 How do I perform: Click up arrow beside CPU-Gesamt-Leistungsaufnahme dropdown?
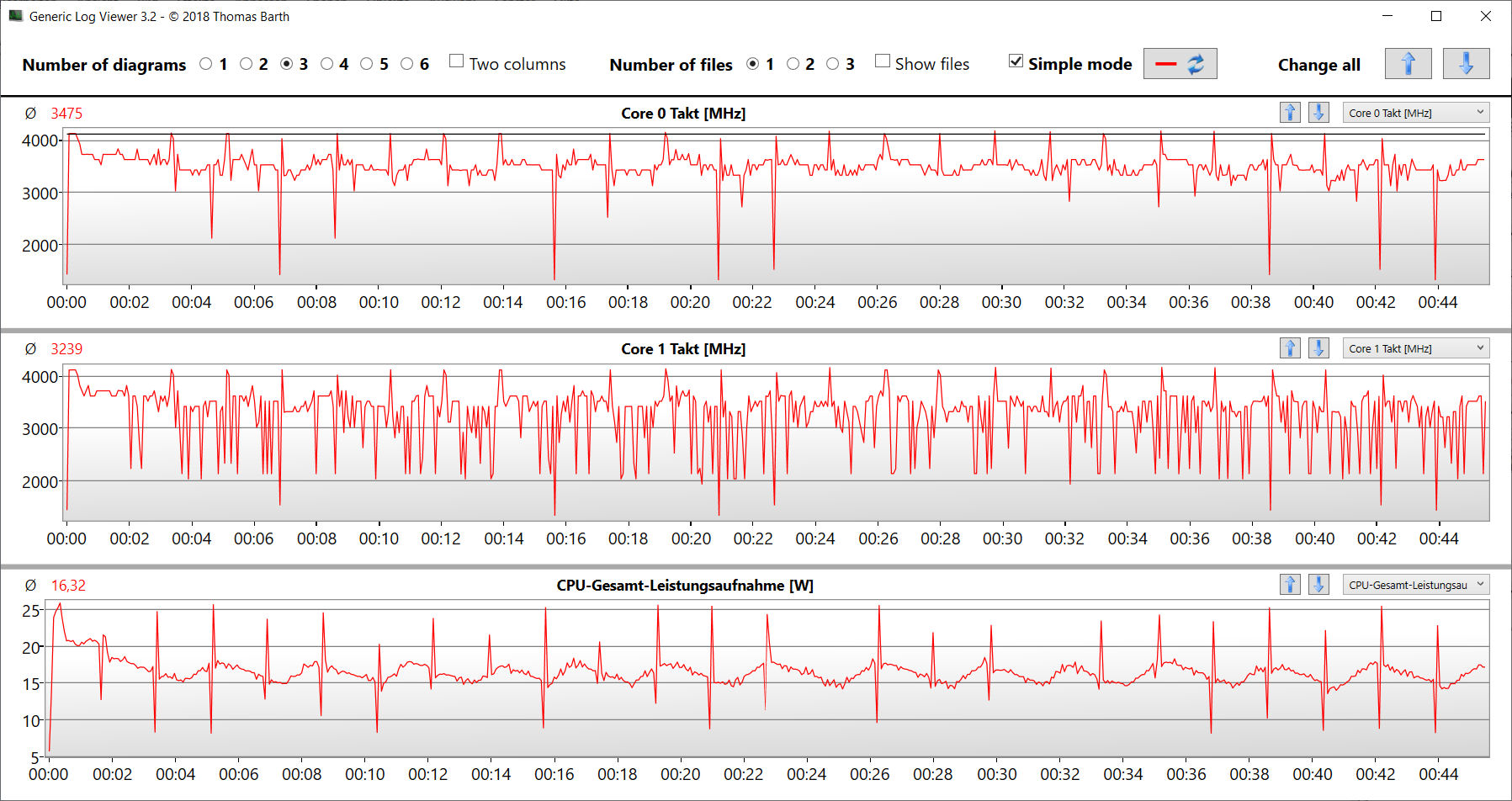point(1290,585)
